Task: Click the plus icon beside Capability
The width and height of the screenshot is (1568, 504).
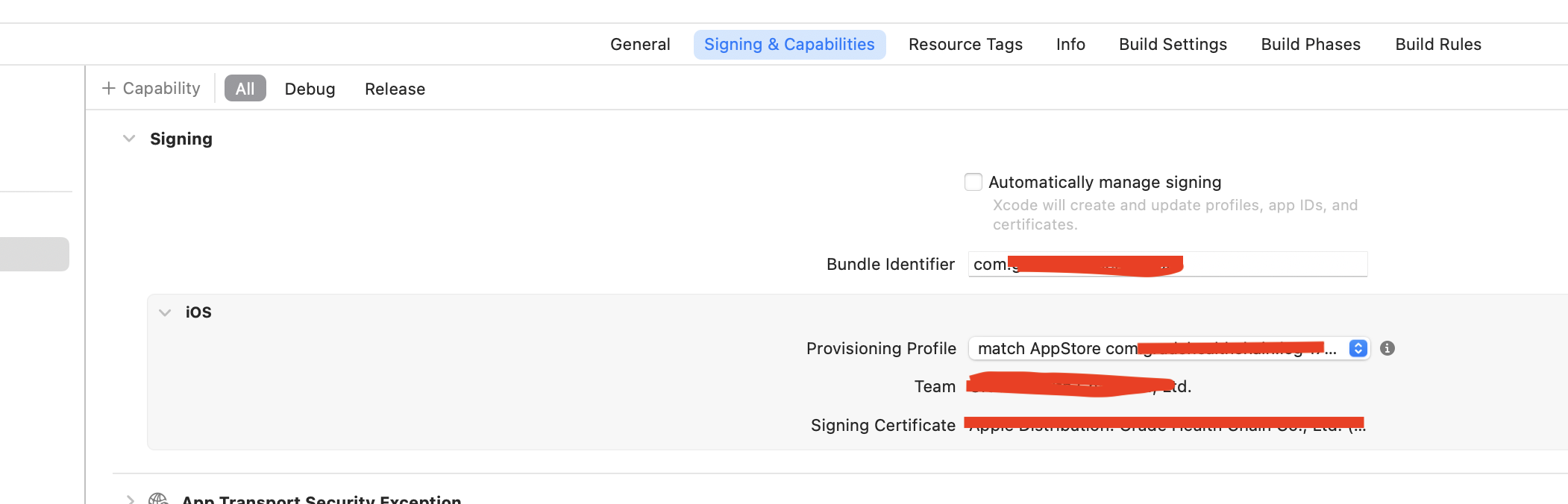Action: tap(109, 89)
